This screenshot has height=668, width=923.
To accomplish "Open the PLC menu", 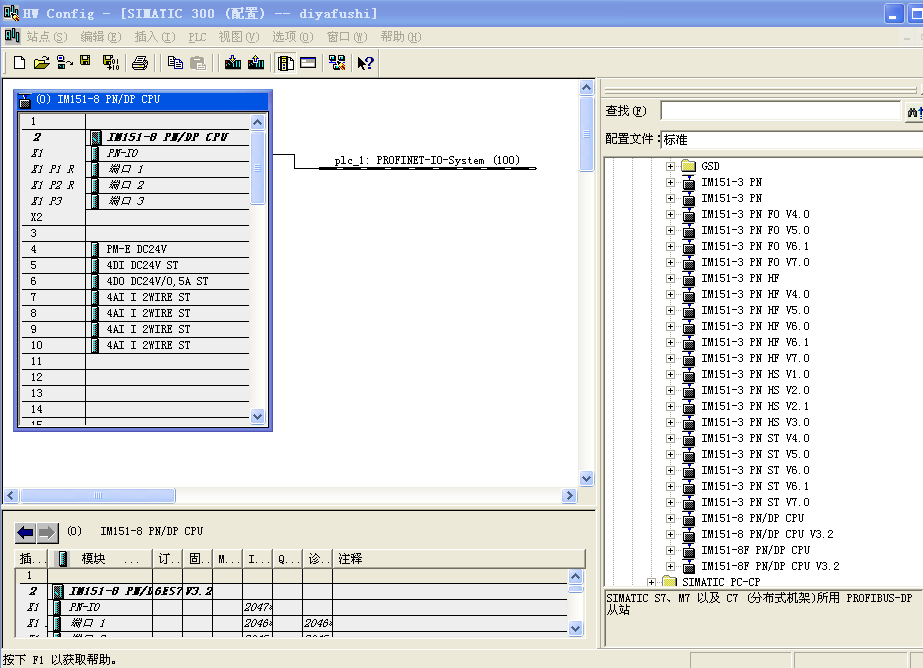I will (x=197, y=37).
